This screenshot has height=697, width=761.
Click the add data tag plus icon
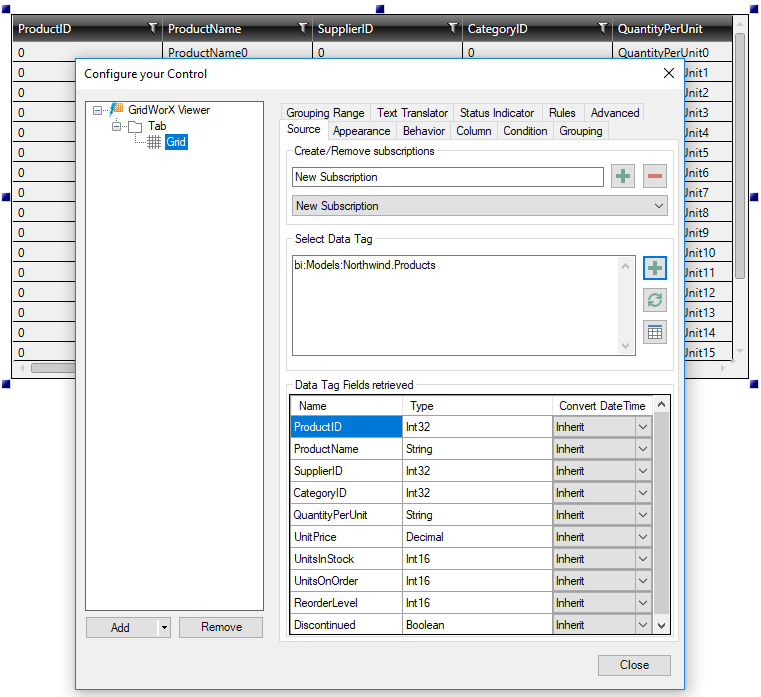655,268
